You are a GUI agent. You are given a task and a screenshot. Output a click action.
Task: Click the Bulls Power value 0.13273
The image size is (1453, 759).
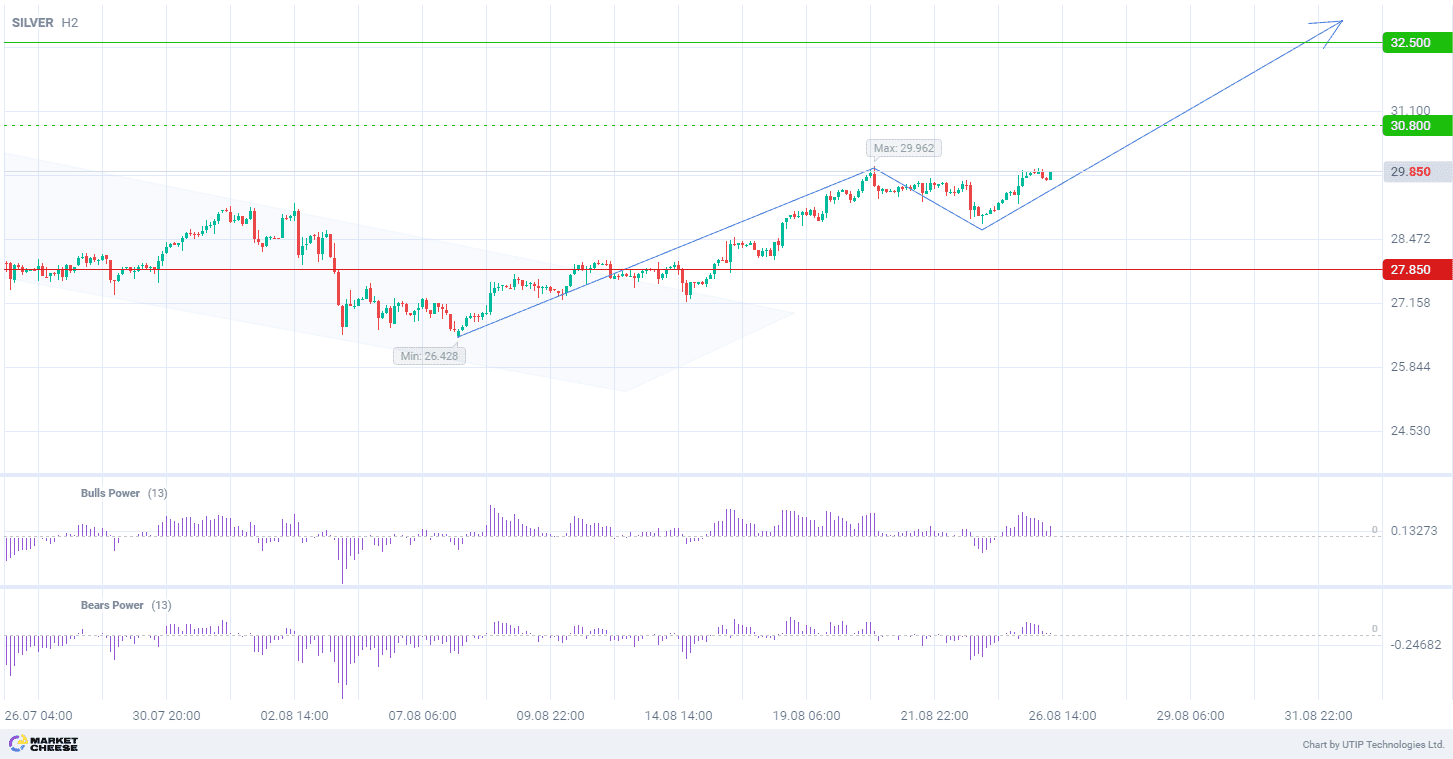click(x=1414, y=531)
